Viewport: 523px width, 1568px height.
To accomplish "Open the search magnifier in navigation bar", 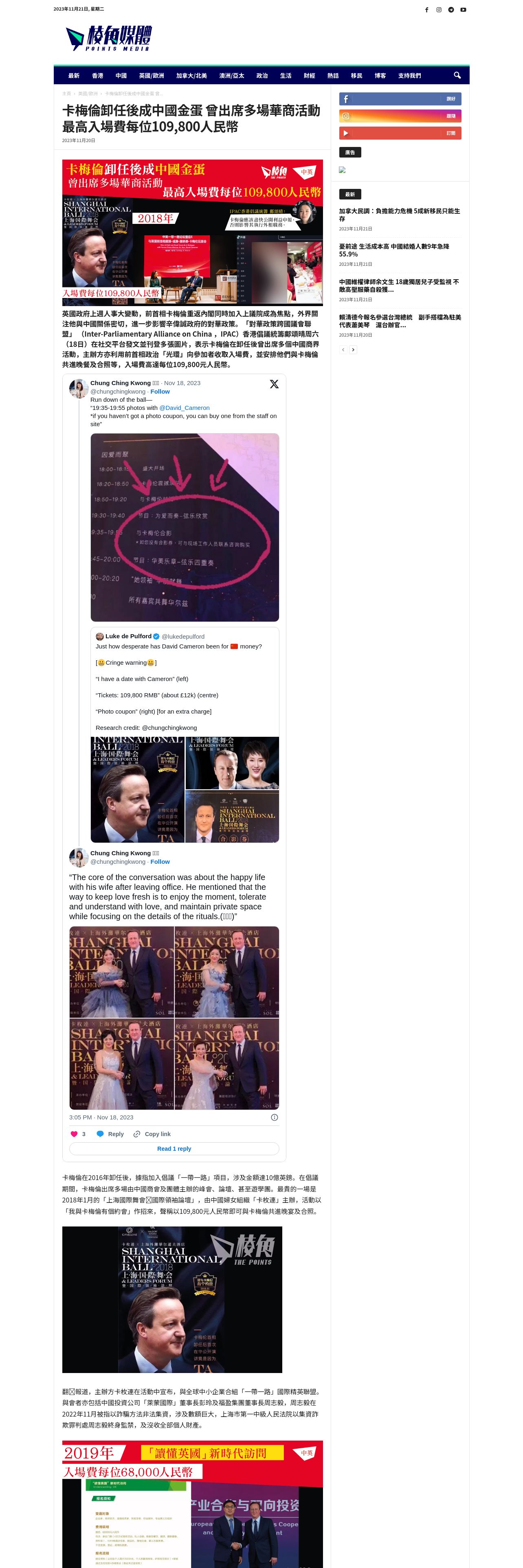I will pyautogui.click(x=457, y=75).
